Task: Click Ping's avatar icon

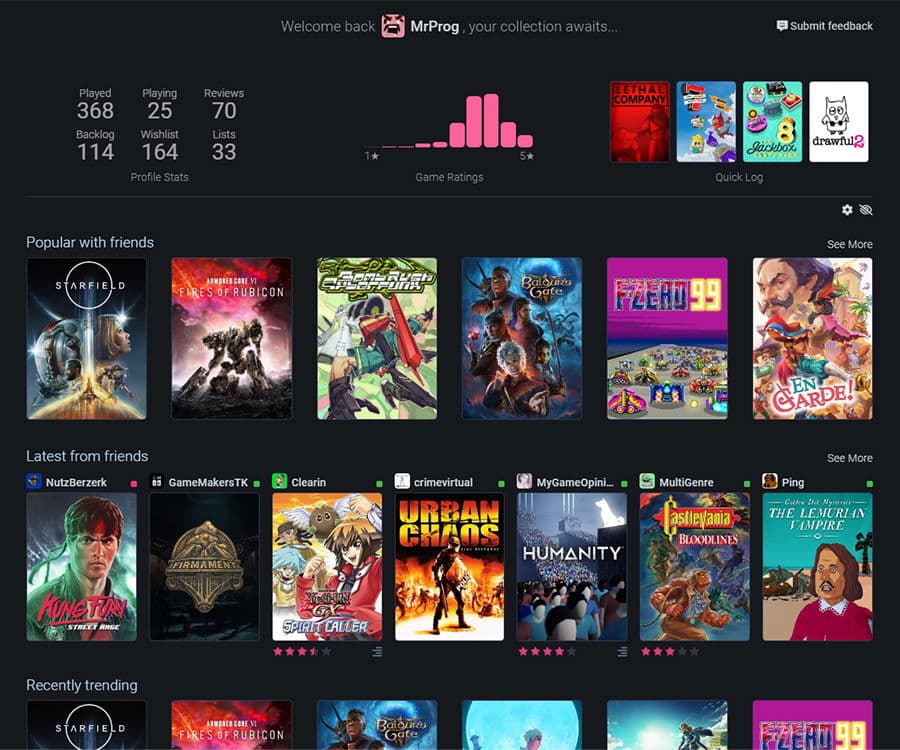Action: click(x=770, y=481)
